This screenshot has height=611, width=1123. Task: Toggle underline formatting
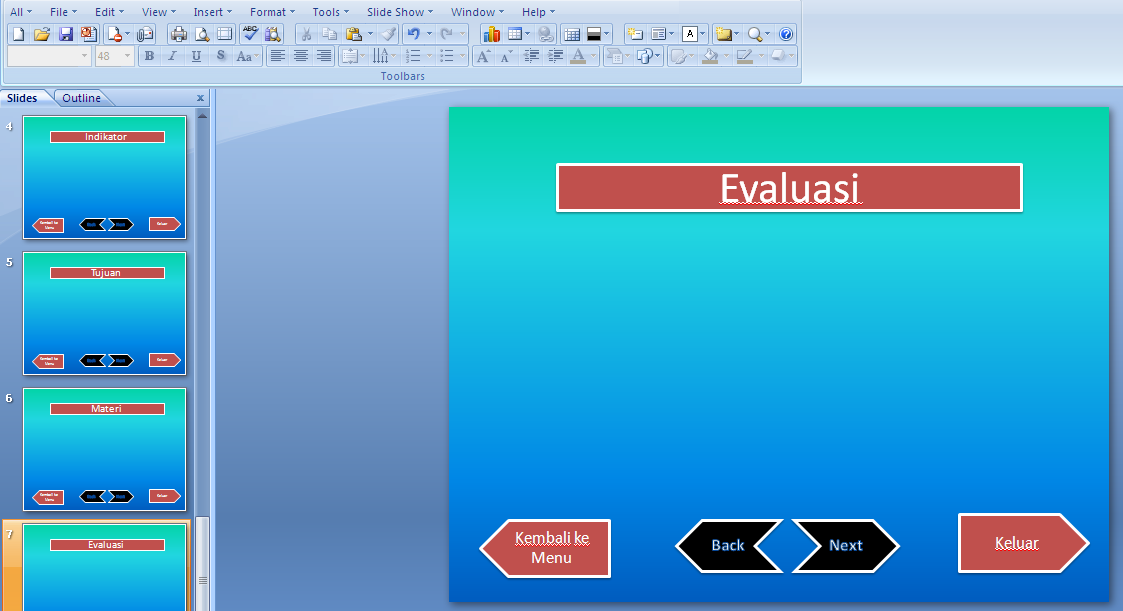[195, 56]
